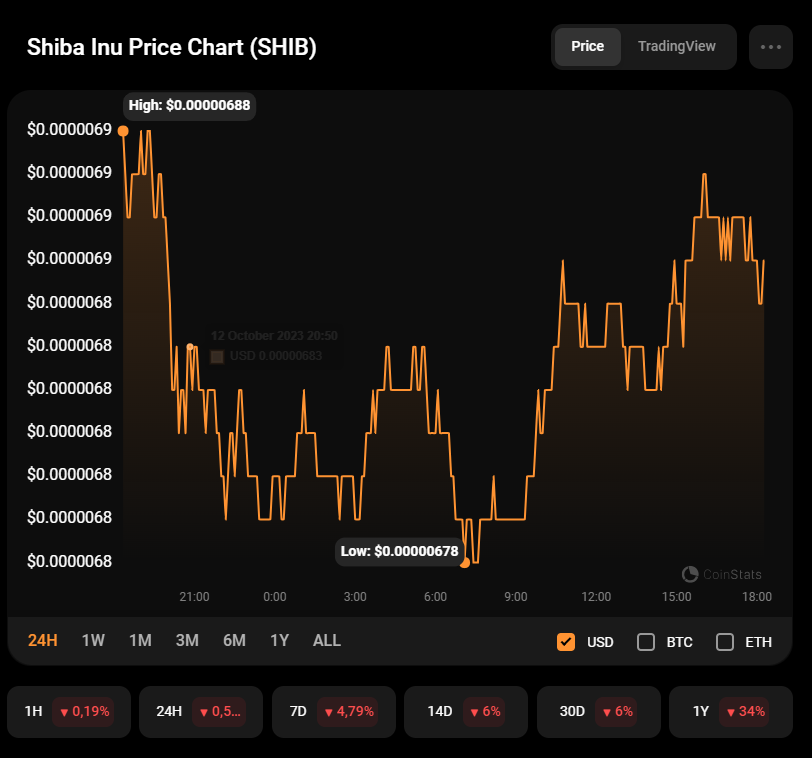Click the 24H price change card
The height and width of the screenshot is (758, 812).
201,711
